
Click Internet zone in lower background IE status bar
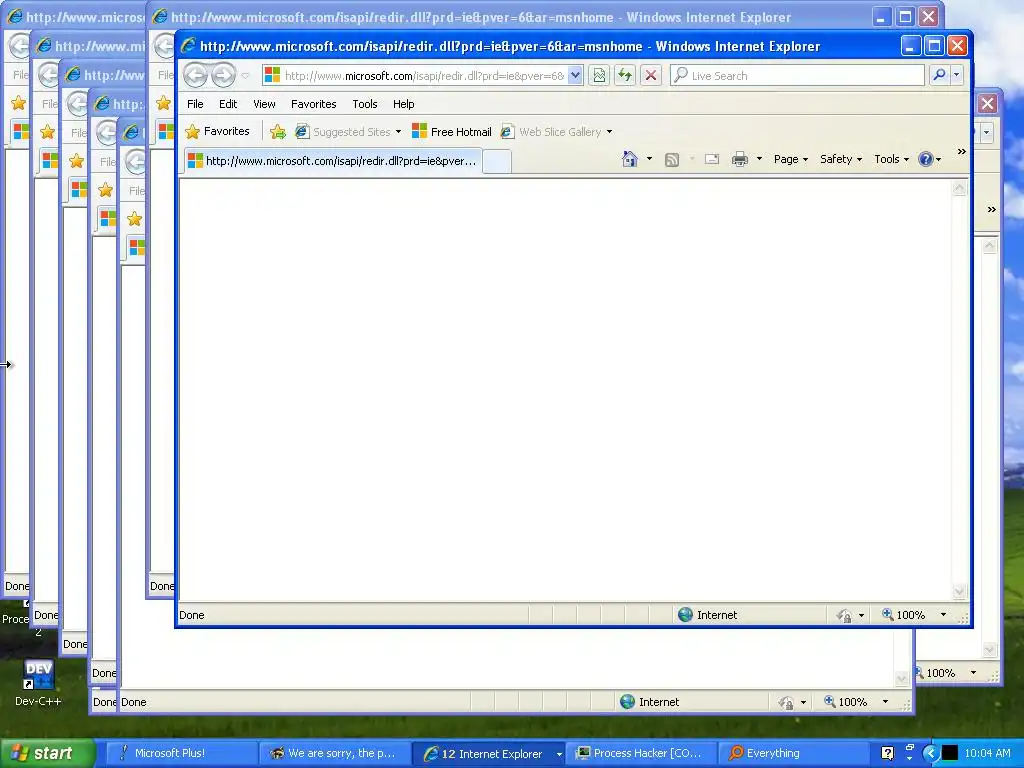tap(650, 702)
